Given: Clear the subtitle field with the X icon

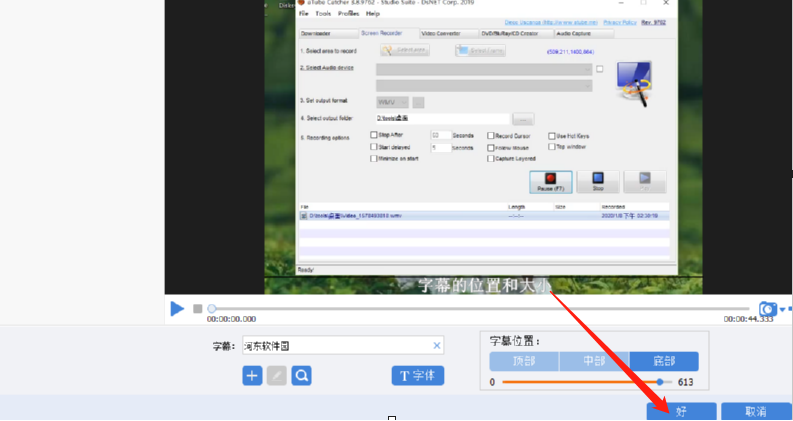Looking at the screenshot, I should (x=437, y=346).
